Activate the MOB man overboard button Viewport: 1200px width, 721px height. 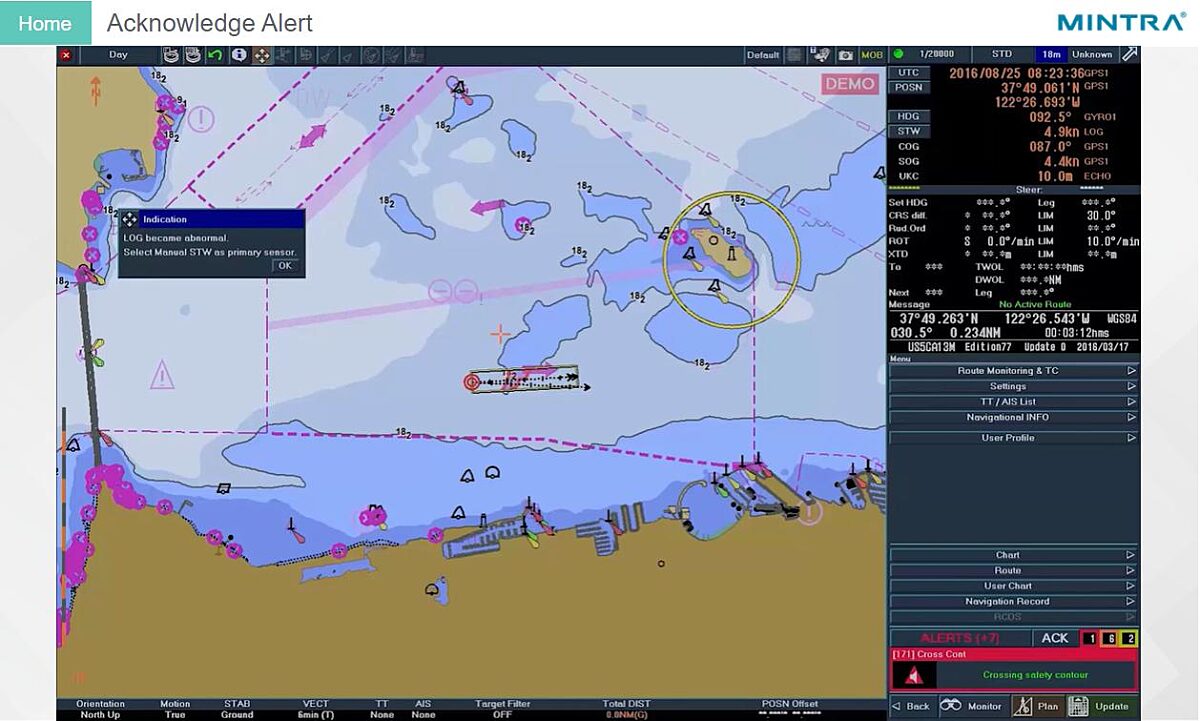872,55
